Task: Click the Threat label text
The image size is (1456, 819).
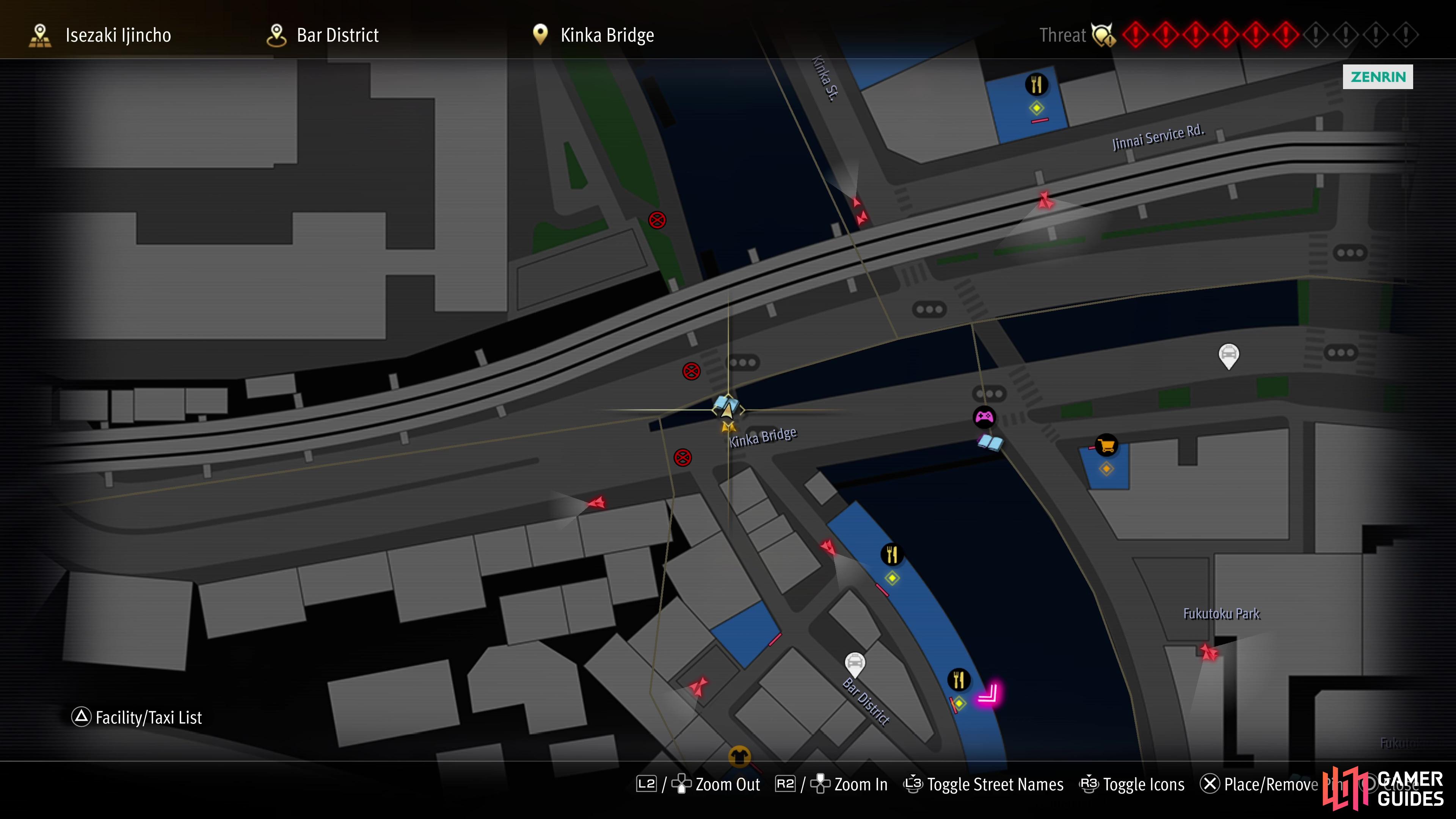Action: tap(1062, 35)
